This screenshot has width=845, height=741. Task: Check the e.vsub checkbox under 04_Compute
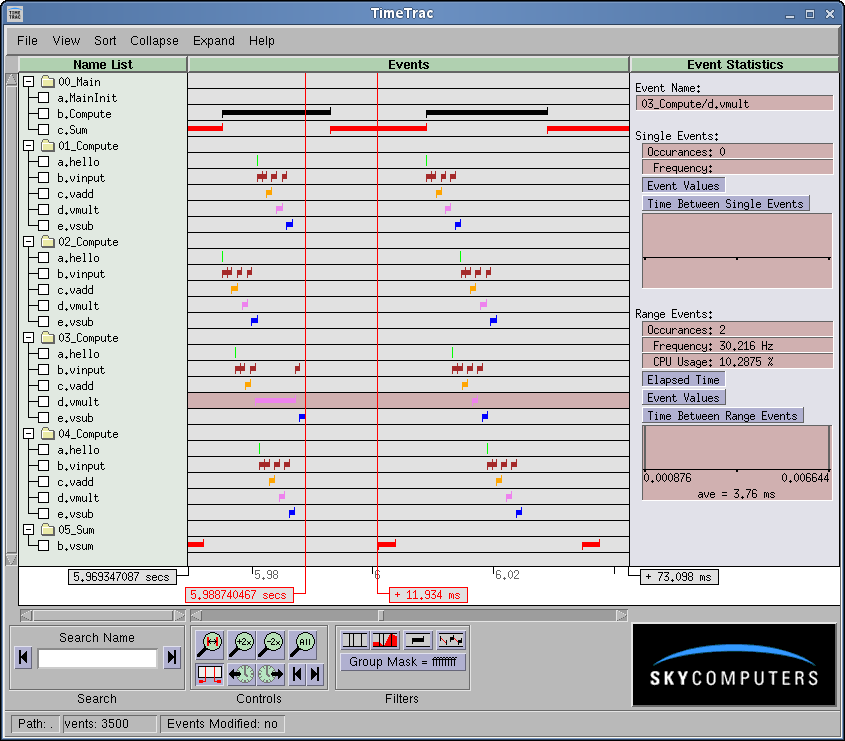tap(44, 514)
